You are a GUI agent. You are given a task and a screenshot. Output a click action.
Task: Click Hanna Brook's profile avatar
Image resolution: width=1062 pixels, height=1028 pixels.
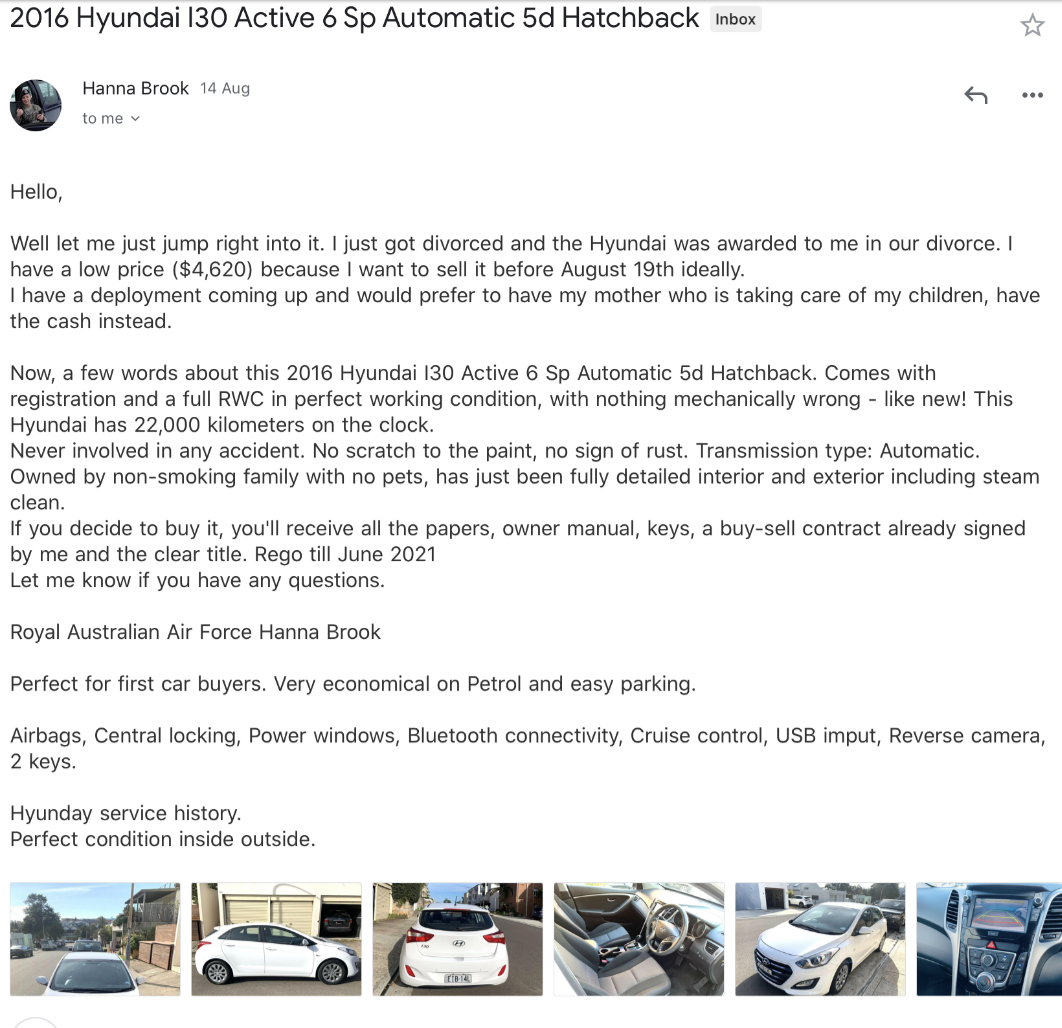pyautogui.click(x=35, y=105)
